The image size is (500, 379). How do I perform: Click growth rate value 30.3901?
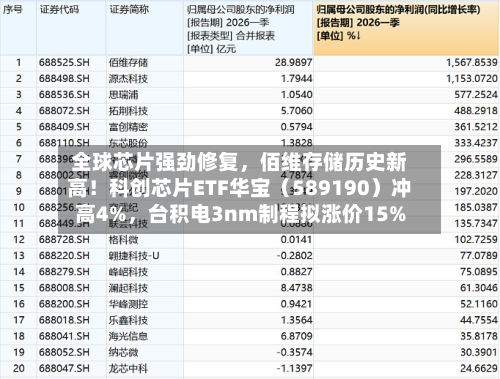(x=479, y=352)
